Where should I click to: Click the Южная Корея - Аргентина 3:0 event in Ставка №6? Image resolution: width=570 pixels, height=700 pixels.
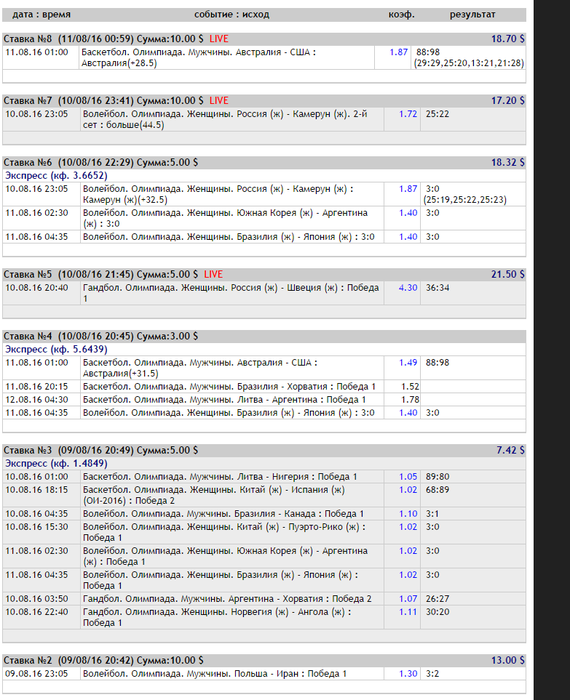[x=225, y=218]
